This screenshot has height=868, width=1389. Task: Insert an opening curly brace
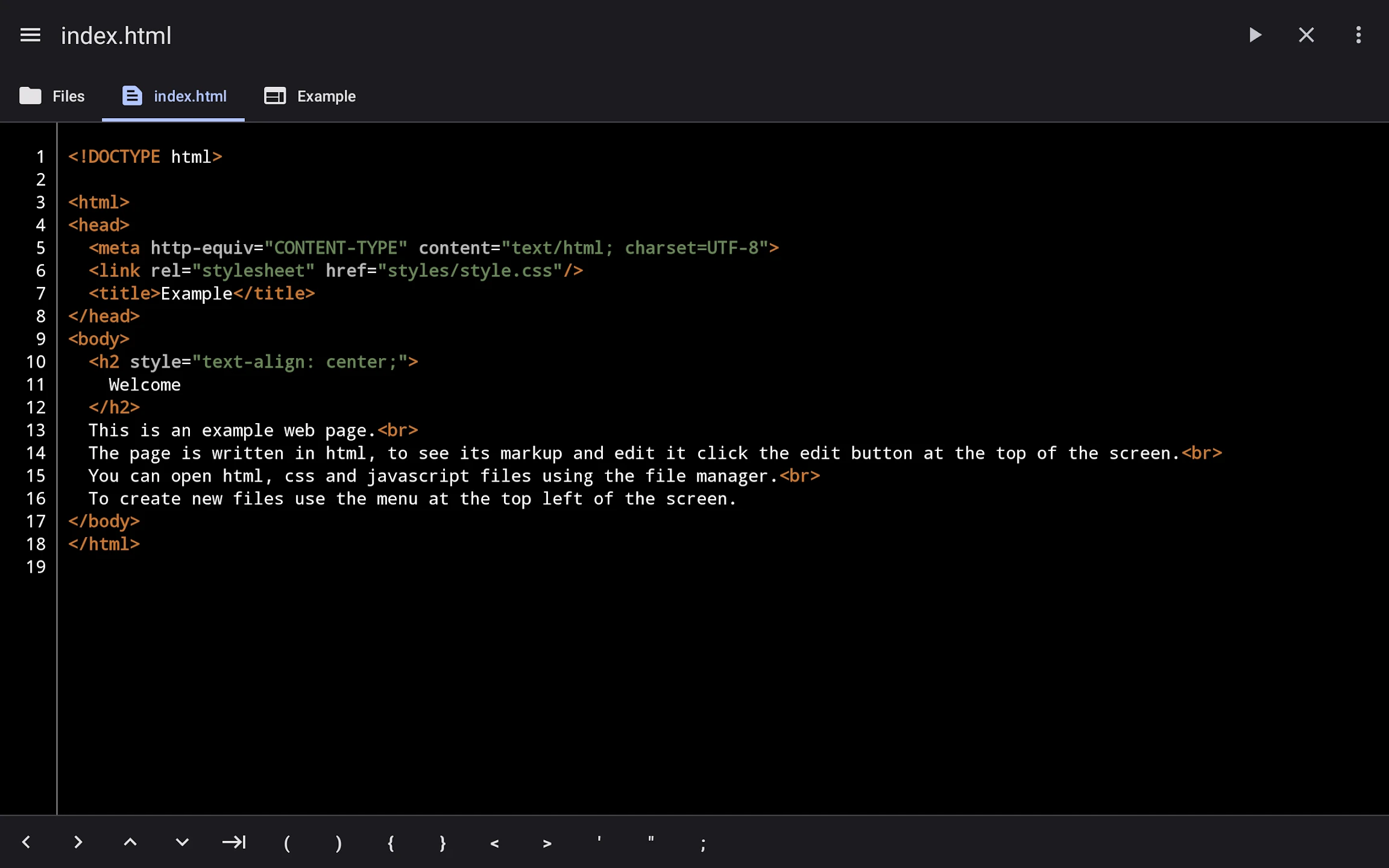coord(391,843)
